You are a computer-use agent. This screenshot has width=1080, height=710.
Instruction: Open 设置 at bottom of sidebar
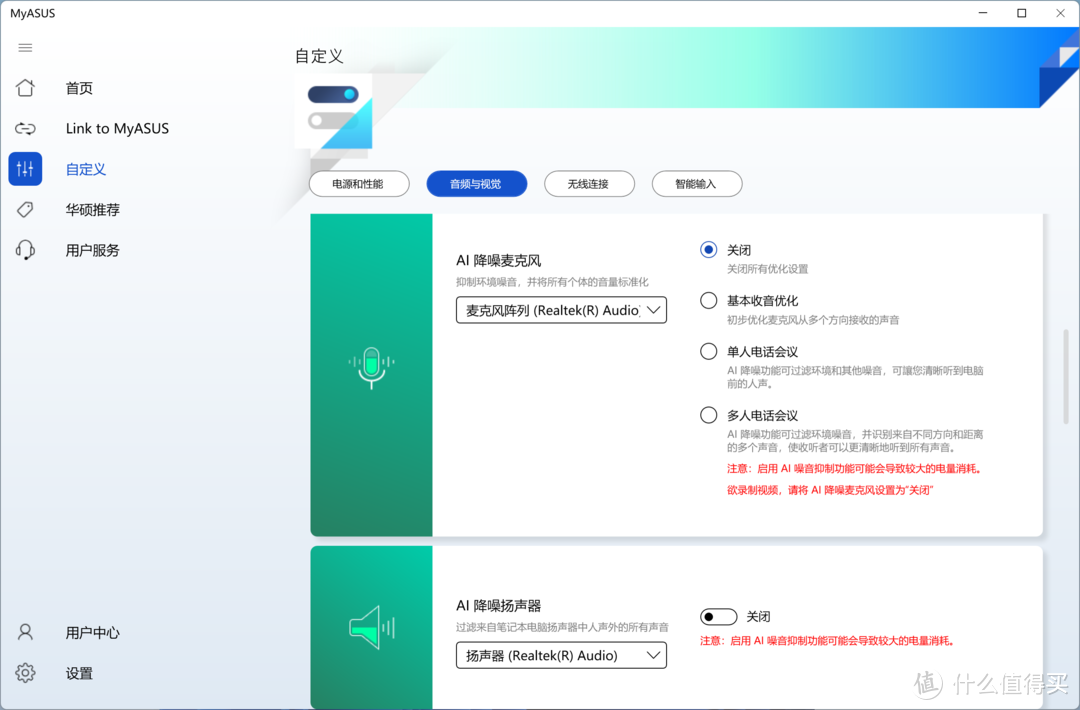pyautogui.click(x=25, y=673)
